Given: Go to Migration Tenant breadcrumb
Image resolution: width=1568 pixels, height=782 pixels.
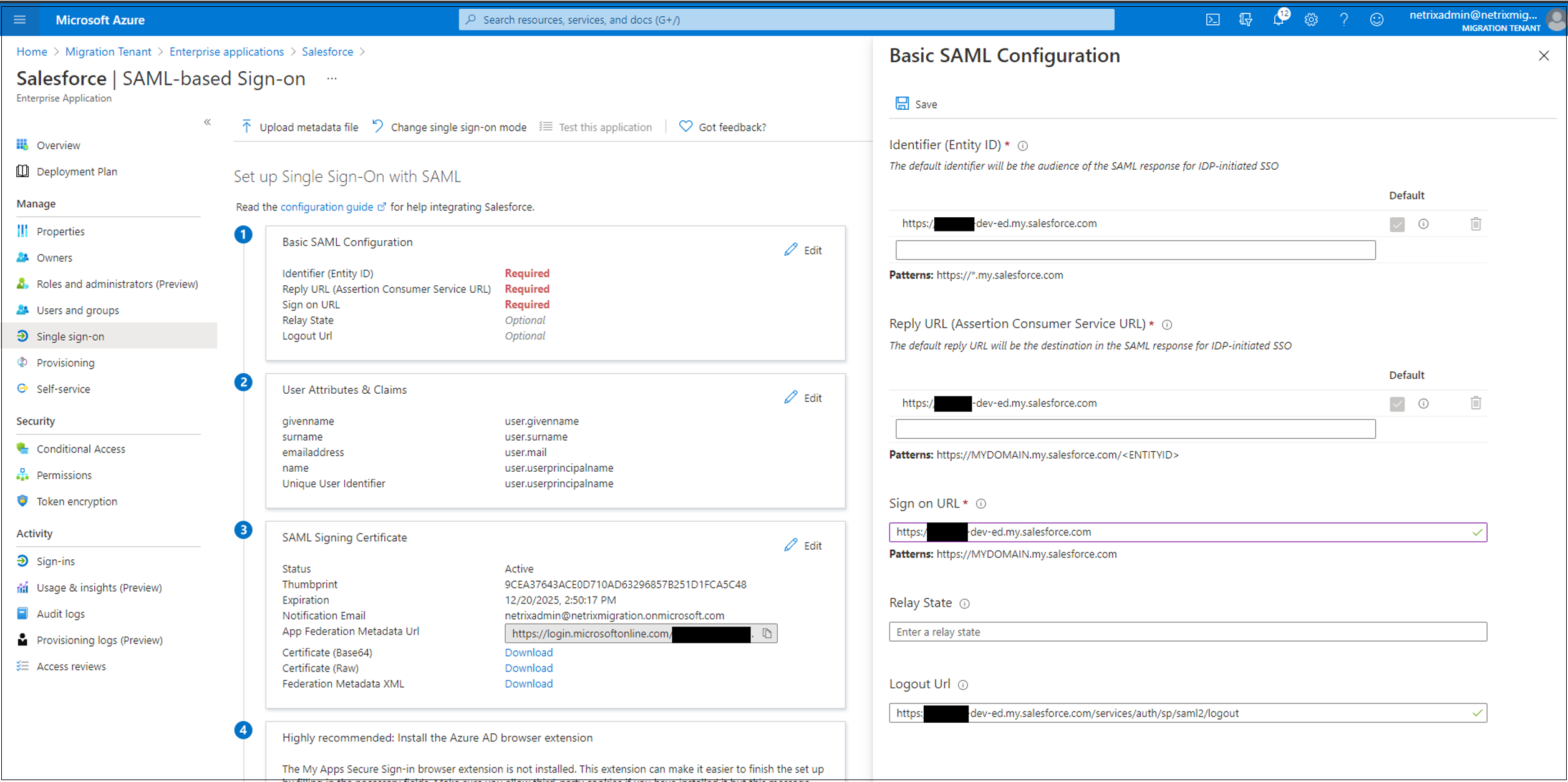Looking at the screenshot, I should click(109, 52).
